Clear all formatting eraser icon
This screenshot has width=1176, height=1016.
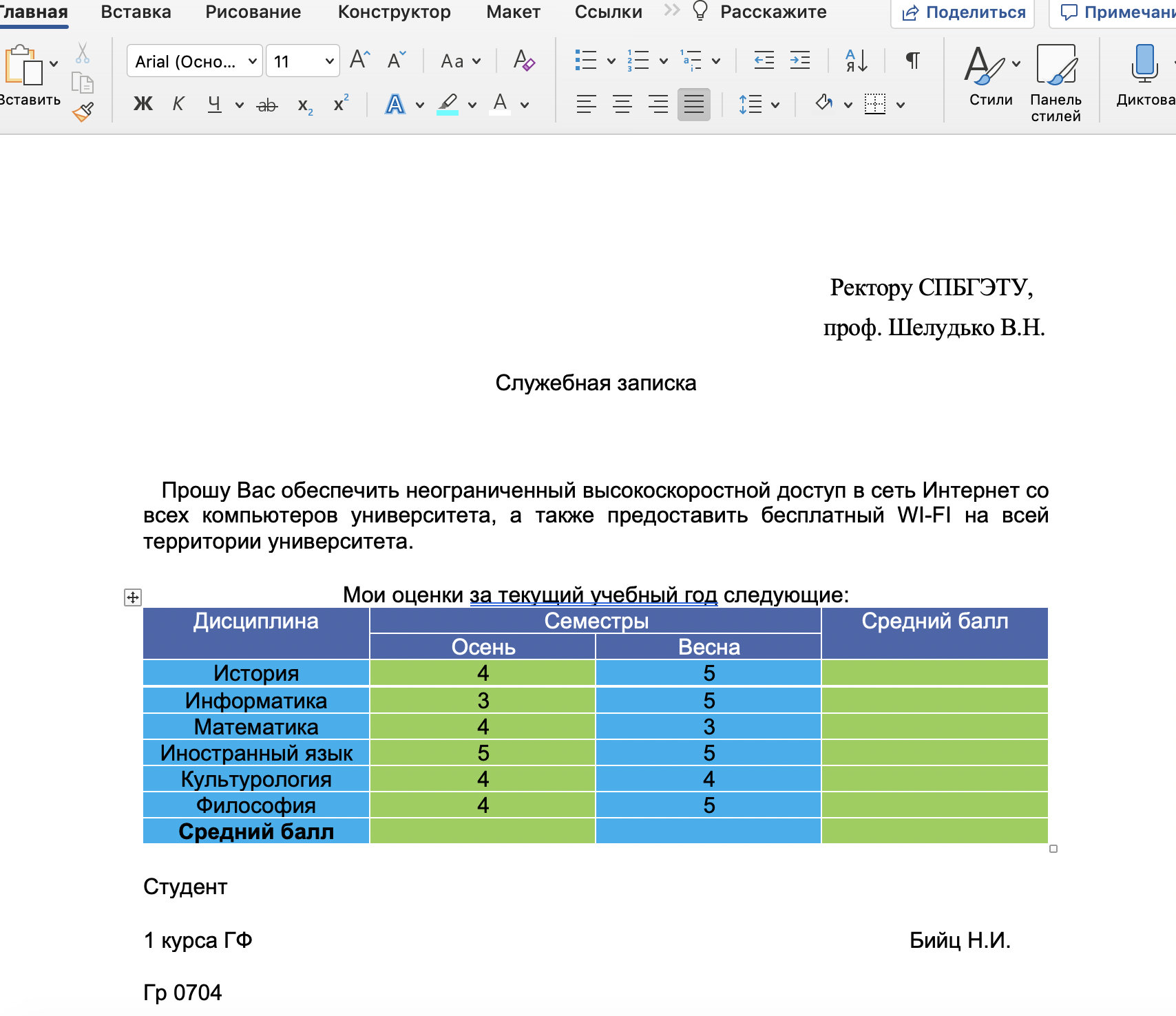(x=524, y=61)
